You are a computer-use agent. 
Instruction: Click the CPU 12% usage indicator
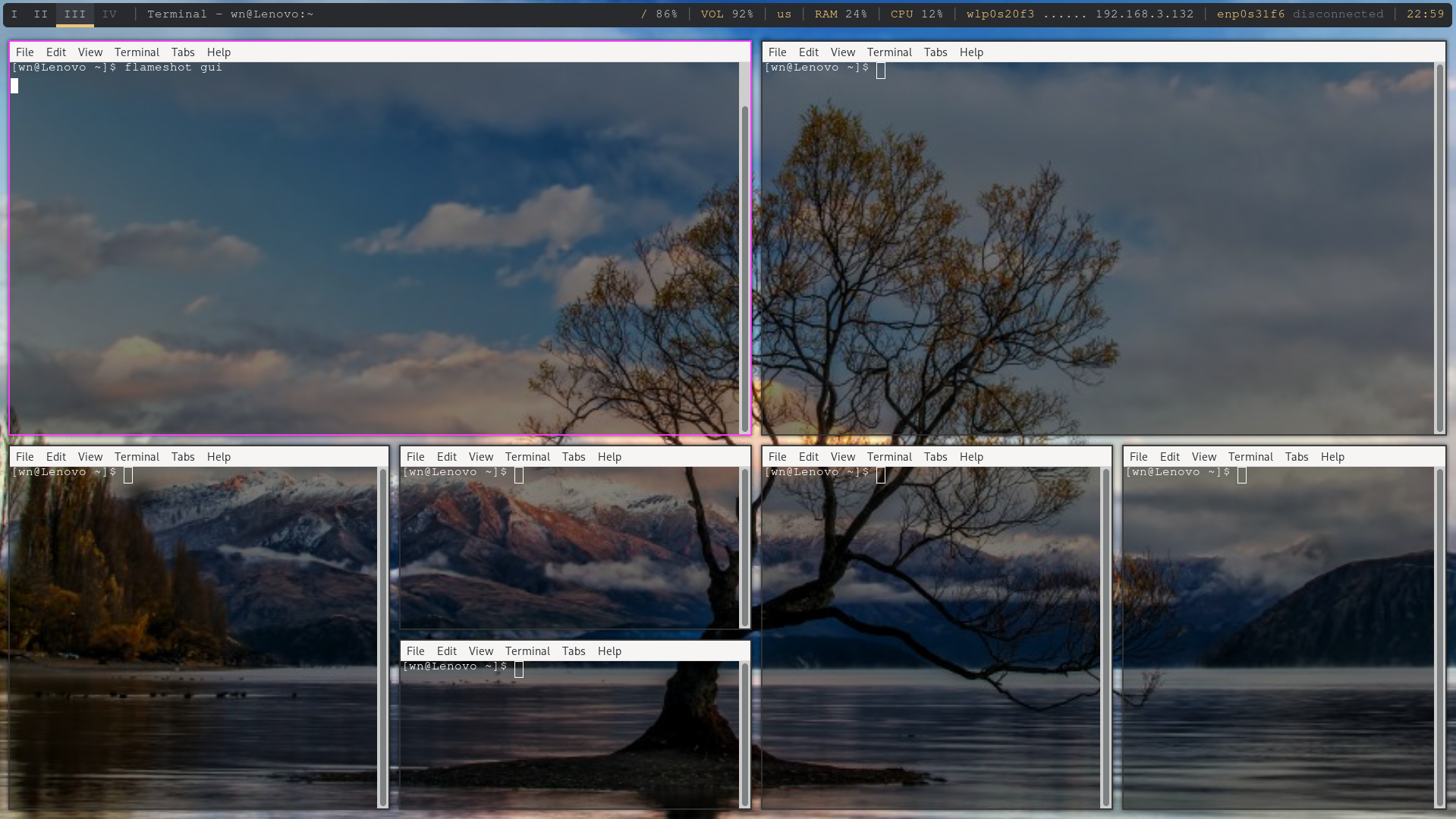pyautogui.click(x=917, y=14)
